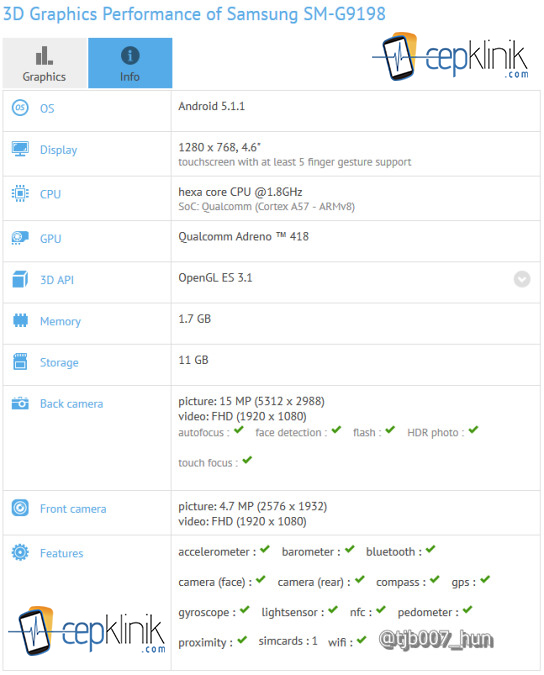Click the CPU chip icon
This screenshot has width=544, height=675.
pos(20,193)
